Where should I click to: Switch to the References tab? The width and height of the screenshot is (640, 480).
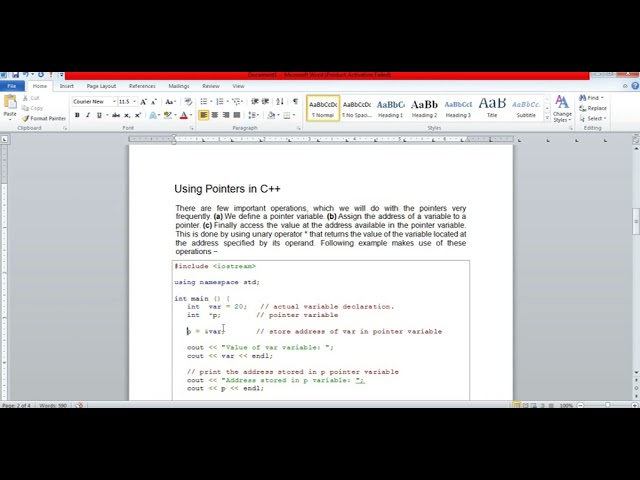pyautogui.click(x=142, y=86)
